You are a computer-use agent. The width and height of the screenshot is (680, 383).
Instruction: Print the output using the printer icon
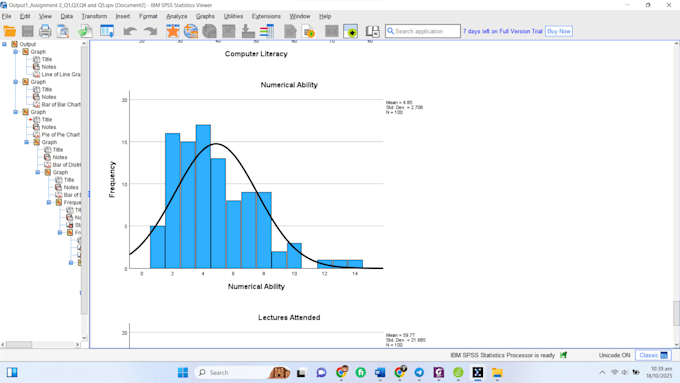pyautogui.click(x=45, y=31)
